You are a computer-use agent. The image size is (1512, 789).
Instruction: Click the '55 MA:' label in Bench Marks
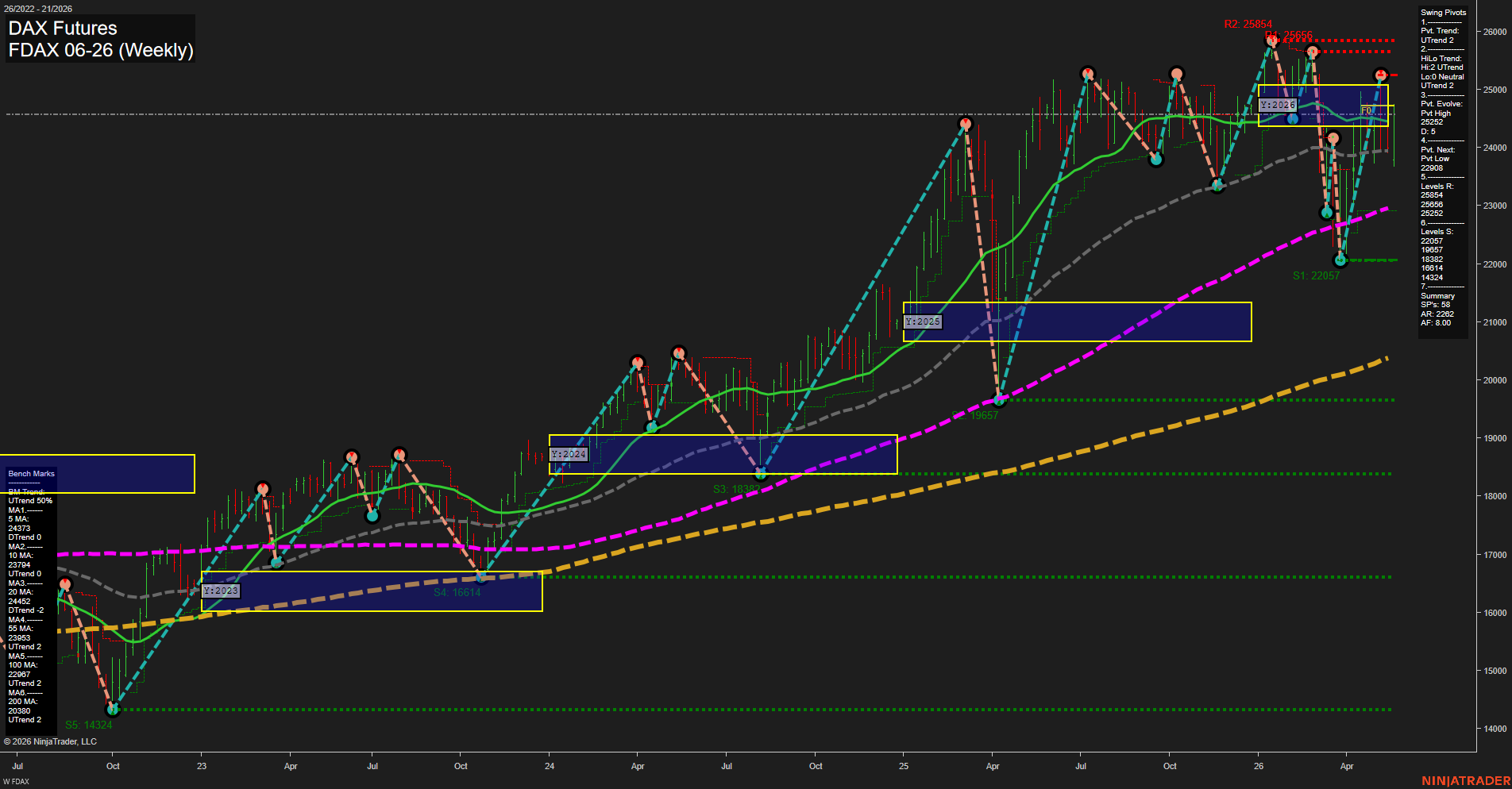21,629
